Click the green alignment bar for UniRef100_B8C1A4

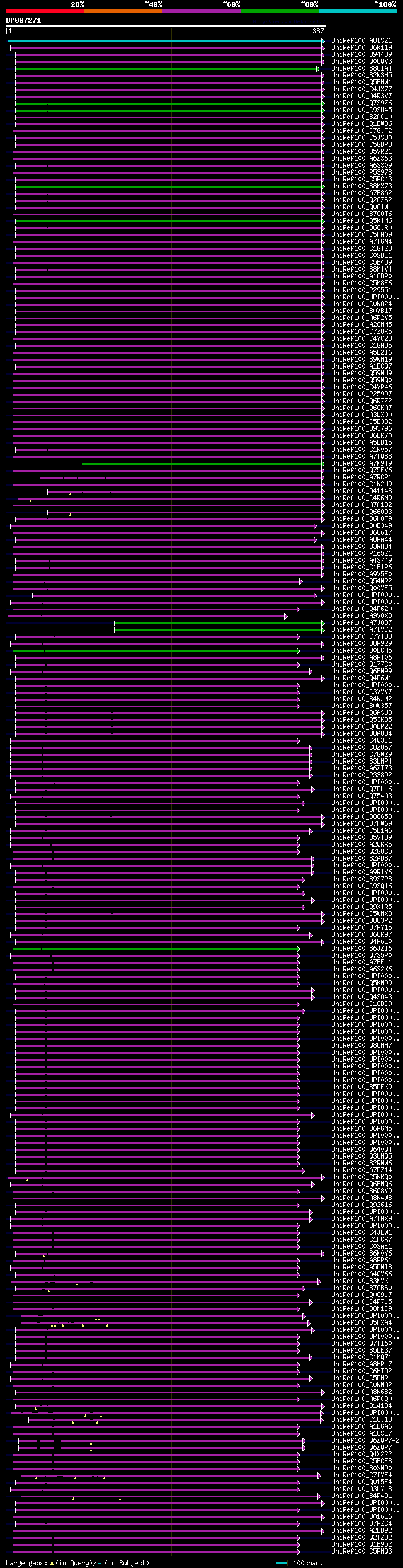tap(167, 69)
